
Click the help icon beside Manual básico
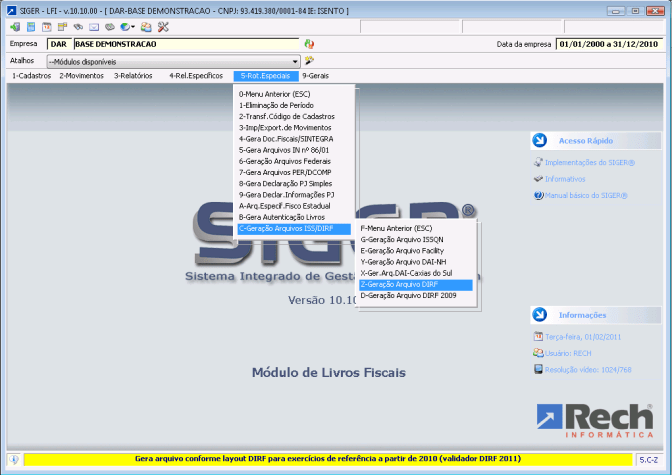coord(538,195)
